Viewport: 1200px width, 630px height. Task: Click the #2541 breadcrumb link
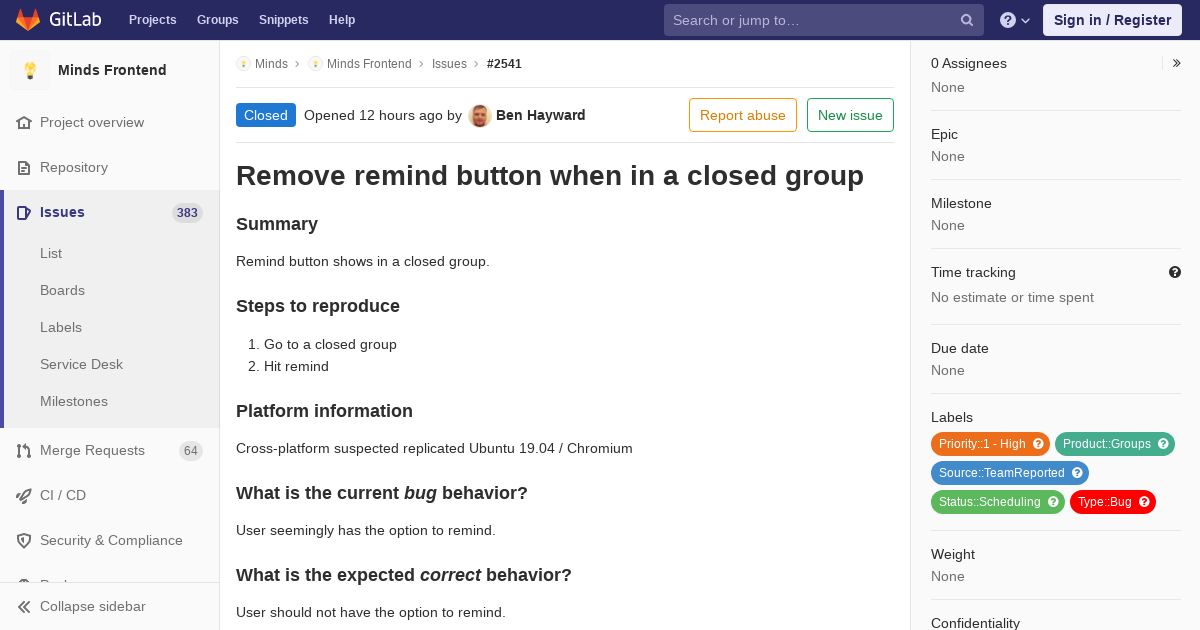[504, 64]
